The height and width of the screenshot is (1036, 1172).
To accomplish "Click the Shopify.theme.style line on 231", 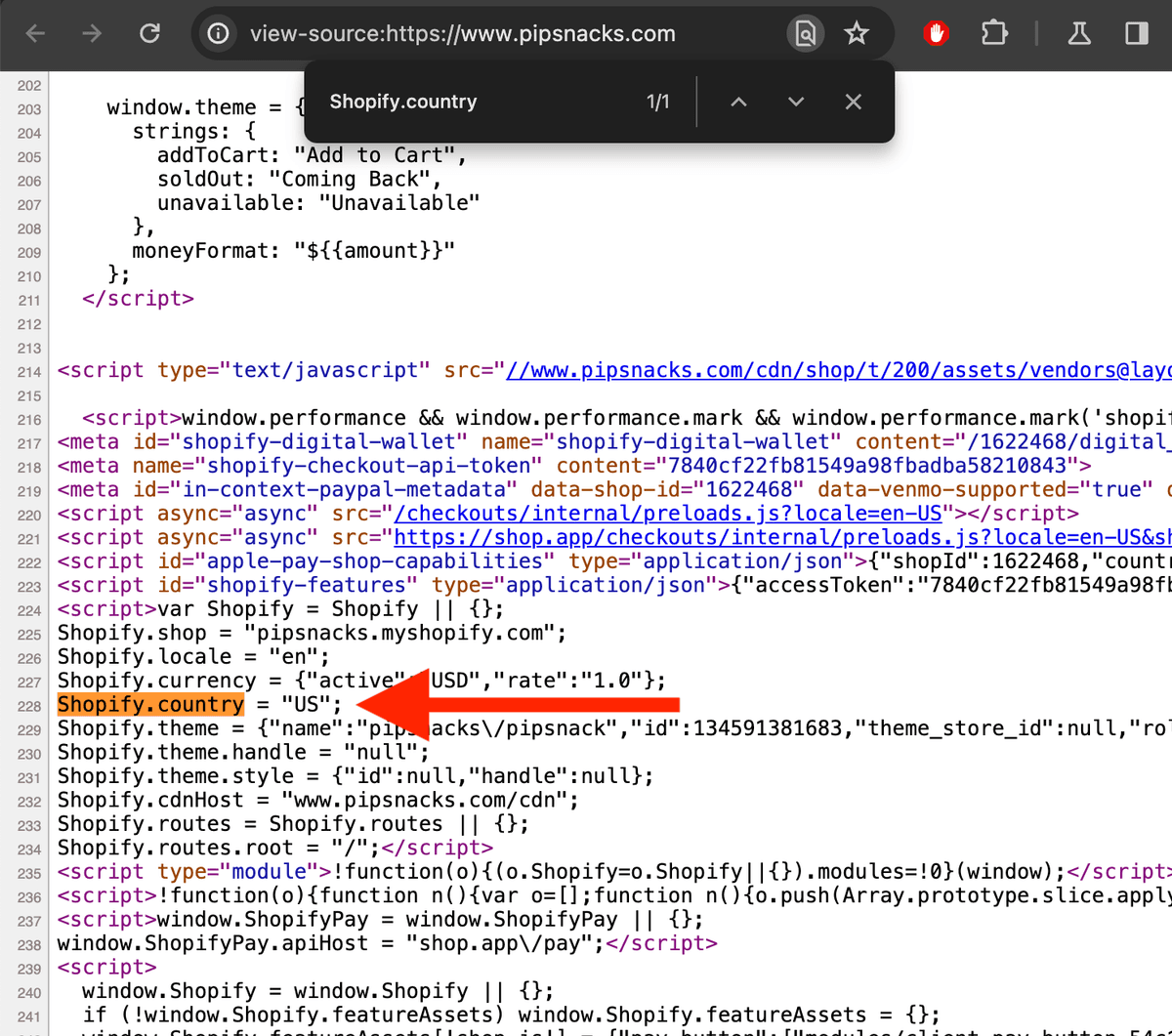I will pos(356,776).
